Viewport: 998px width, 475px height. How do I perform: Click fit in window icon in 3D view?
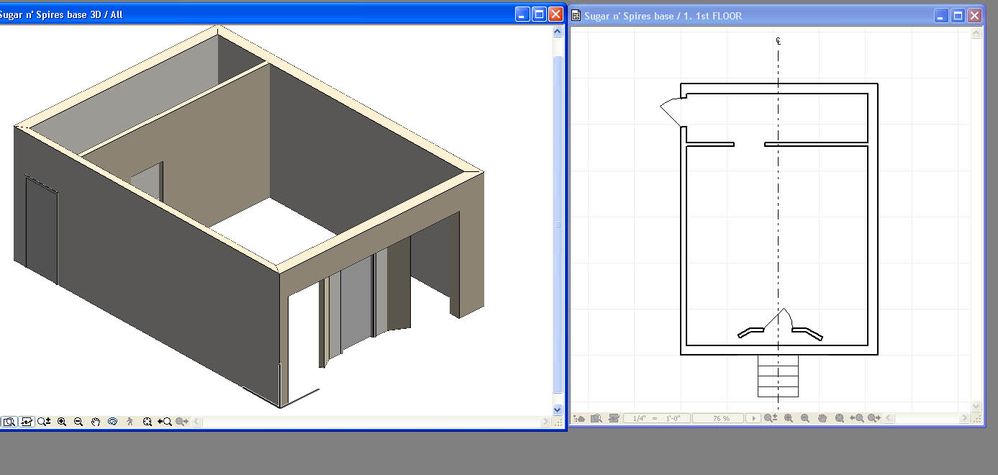click(x=147, y=422)
